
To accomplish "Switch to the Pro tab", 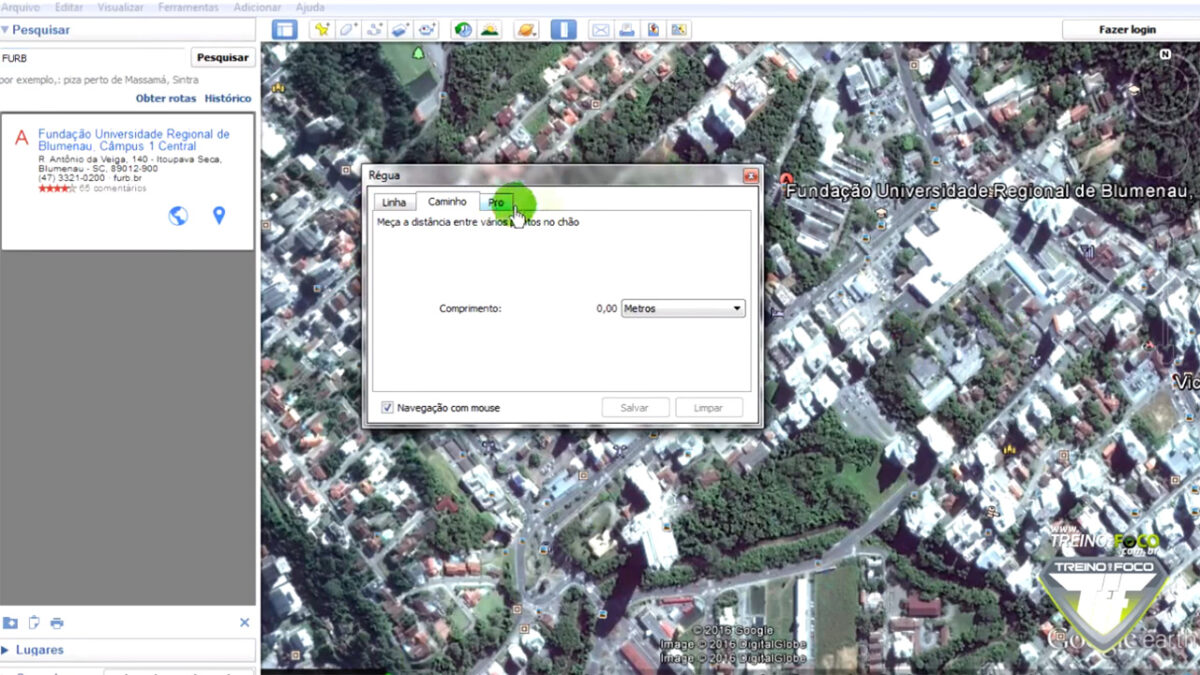I will 496,203.
